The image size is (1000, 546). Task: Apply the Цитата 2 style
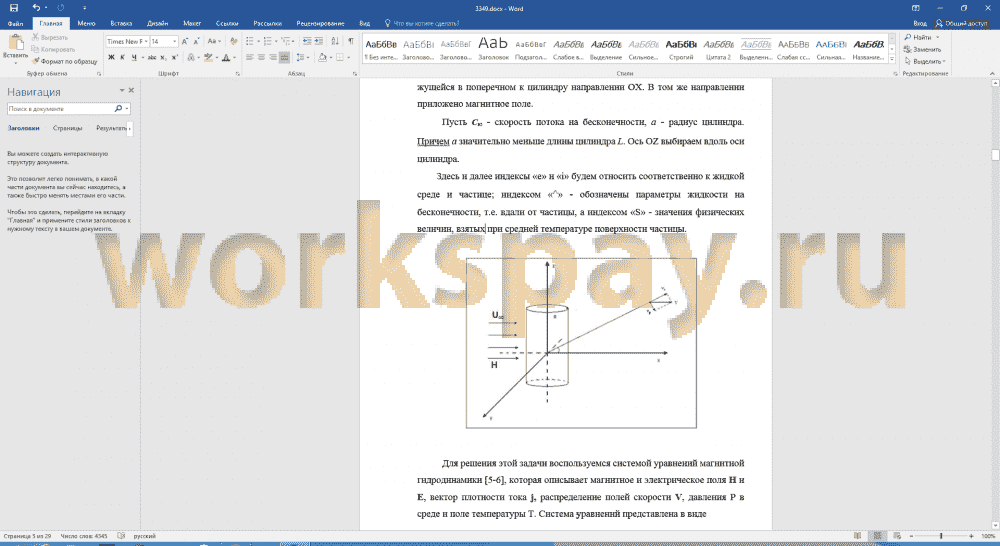718,48
